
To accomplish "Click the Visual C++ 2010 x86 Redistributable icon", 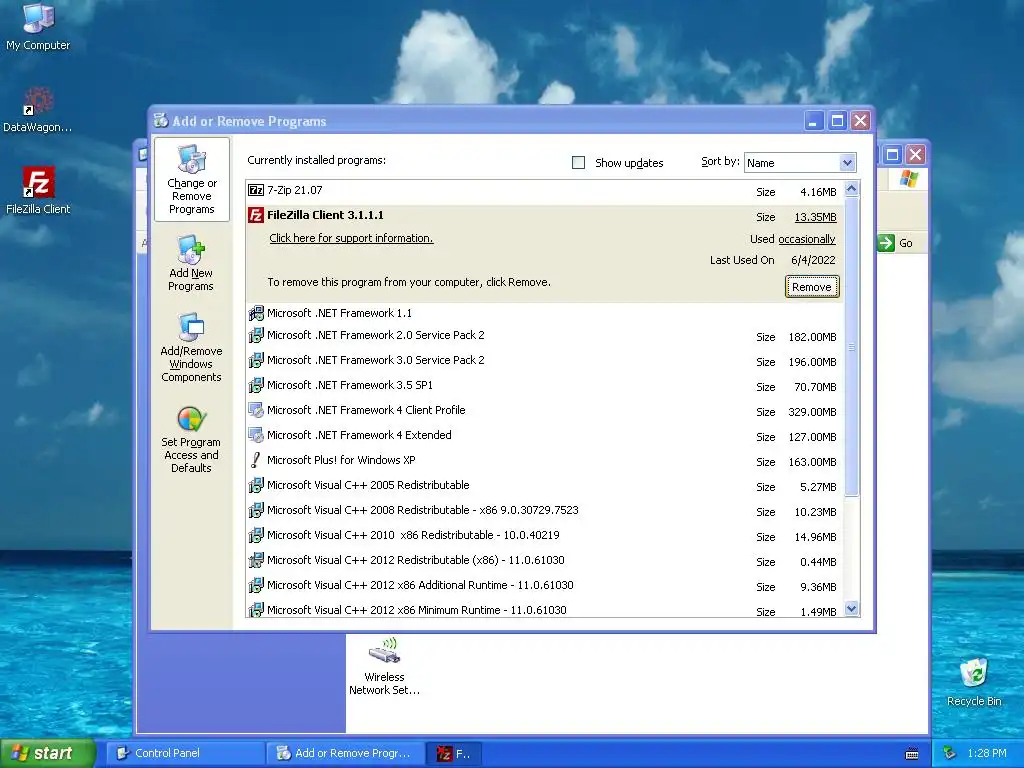I will [x=256, y=535].
